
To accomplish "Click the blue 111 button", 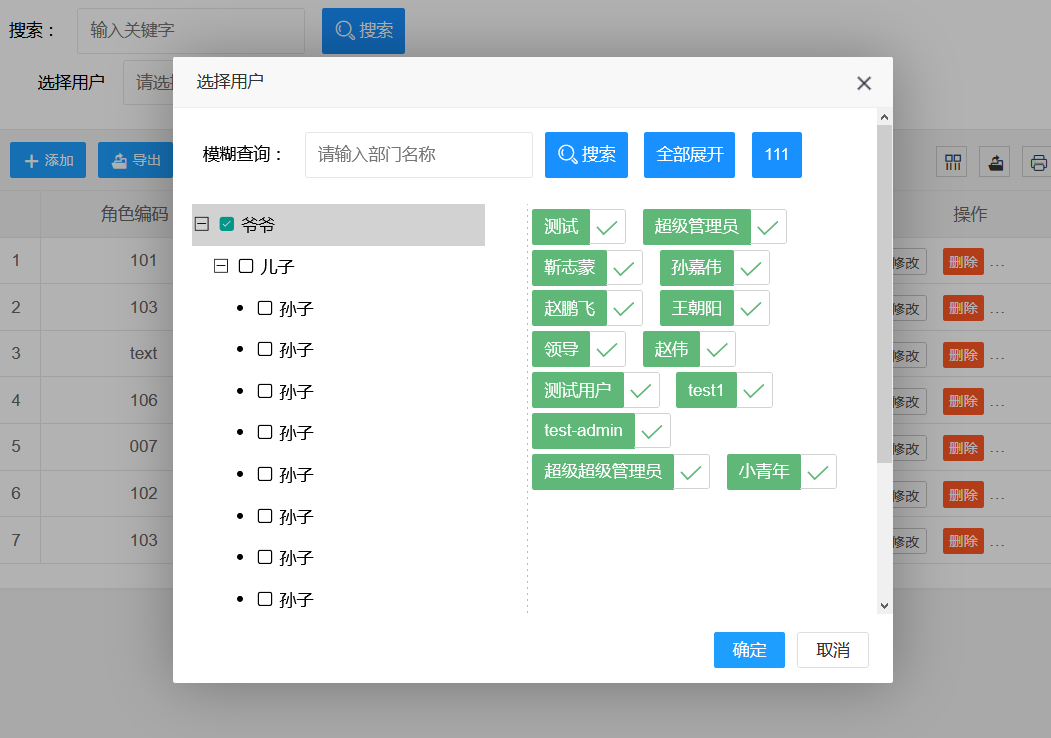I will pyautogui.click(x=777, y=154).
